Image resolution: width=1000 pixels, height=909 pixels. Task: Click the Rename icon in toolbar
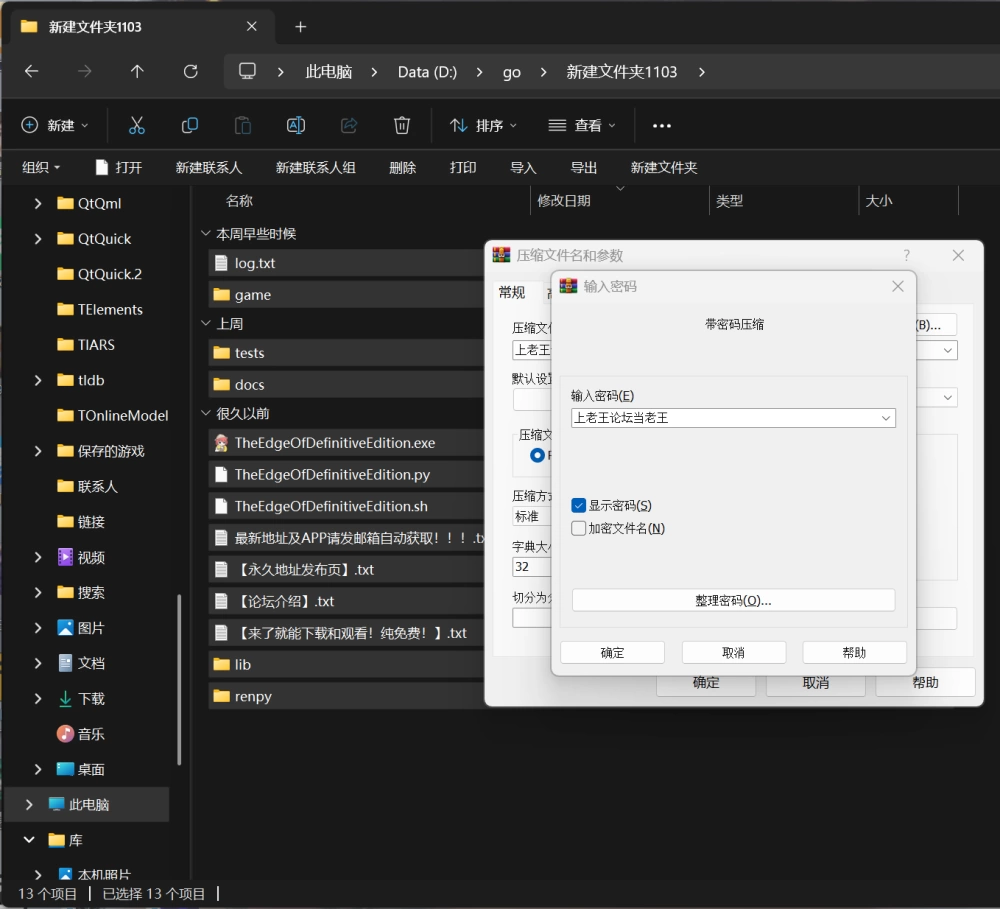point(296,126)
